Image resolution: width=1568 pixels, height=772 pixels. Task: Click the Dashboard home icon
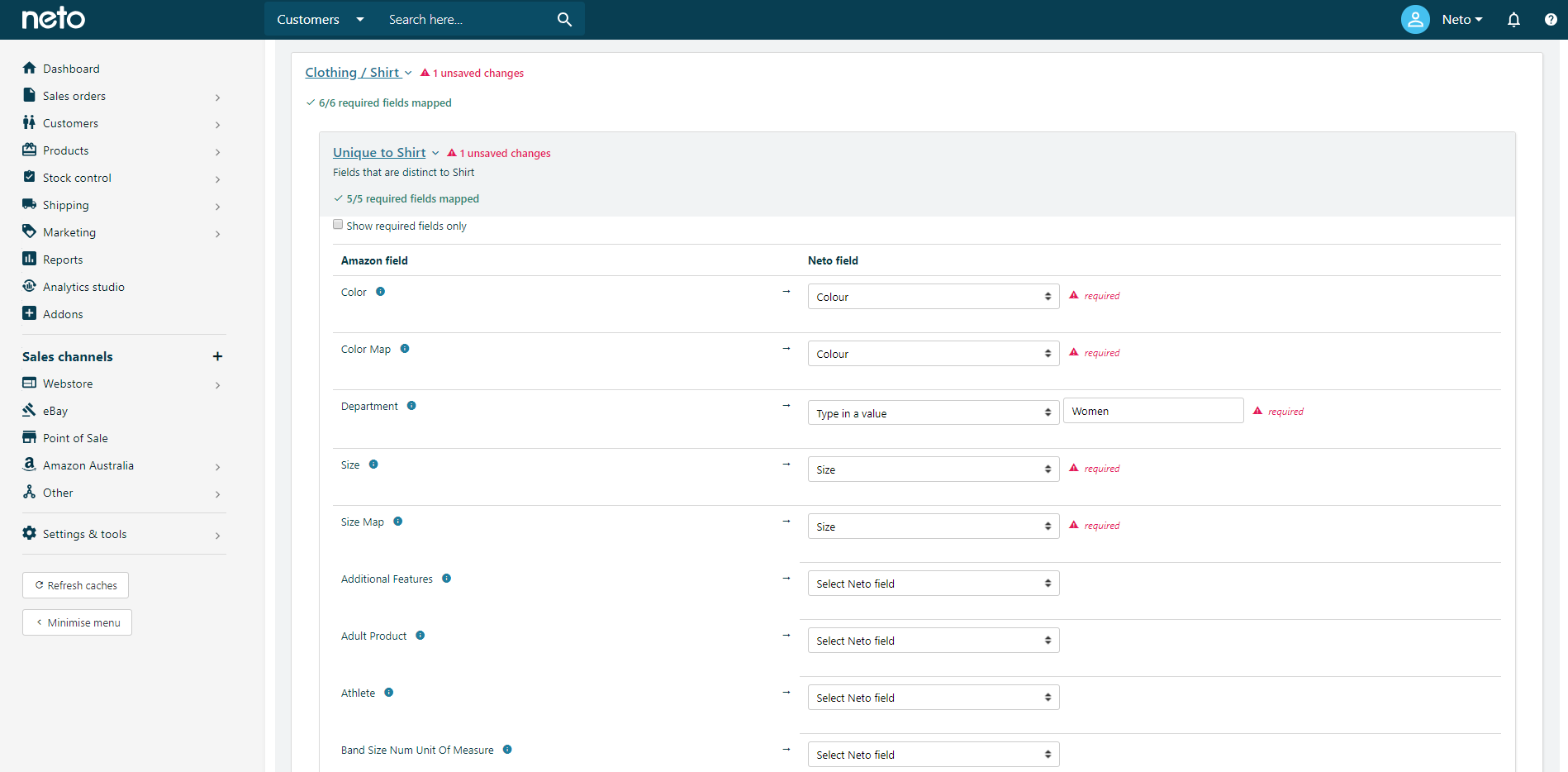(30, 68)
